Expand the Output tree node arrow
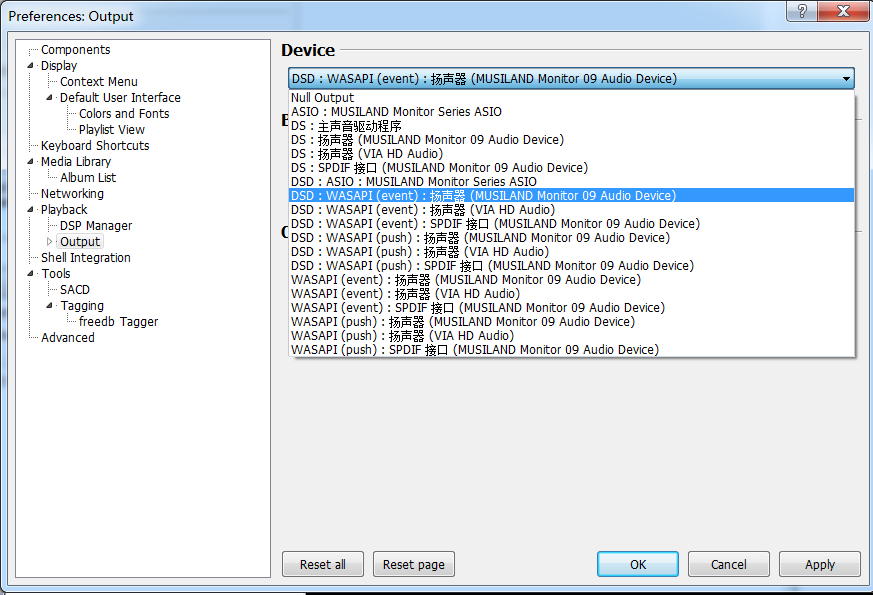The height and width of the screenshot is (595, 873). [x=50, y=242]
